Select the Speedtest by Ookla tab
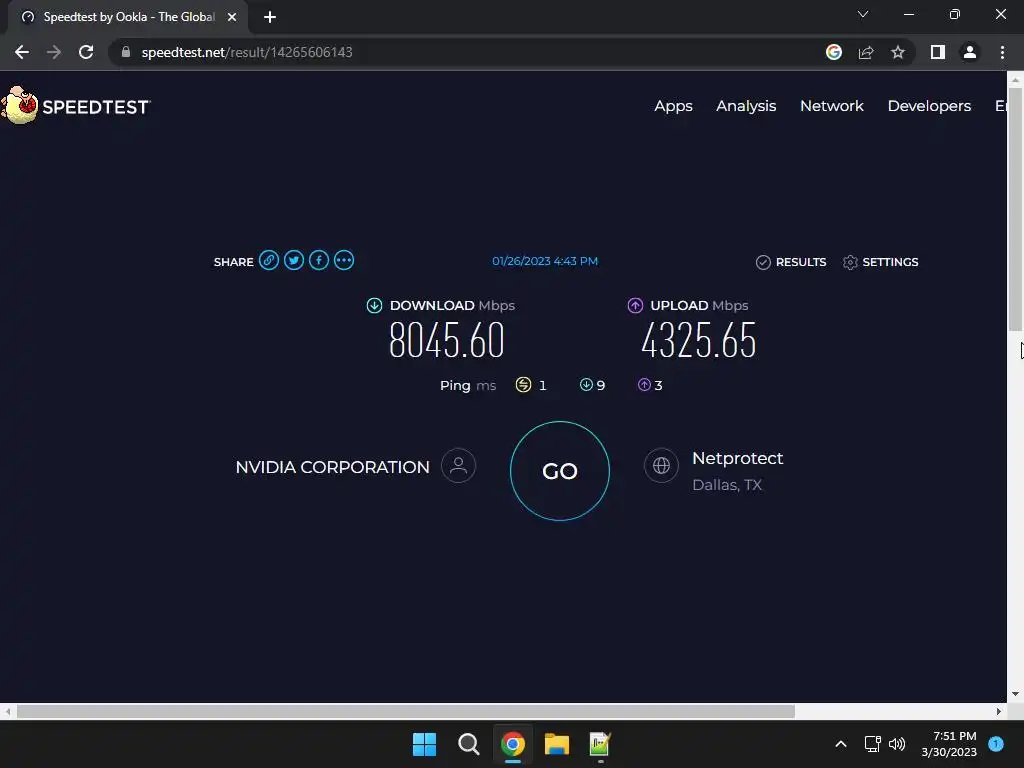This screenshot has height=768, width=1024. coord(124,17)
